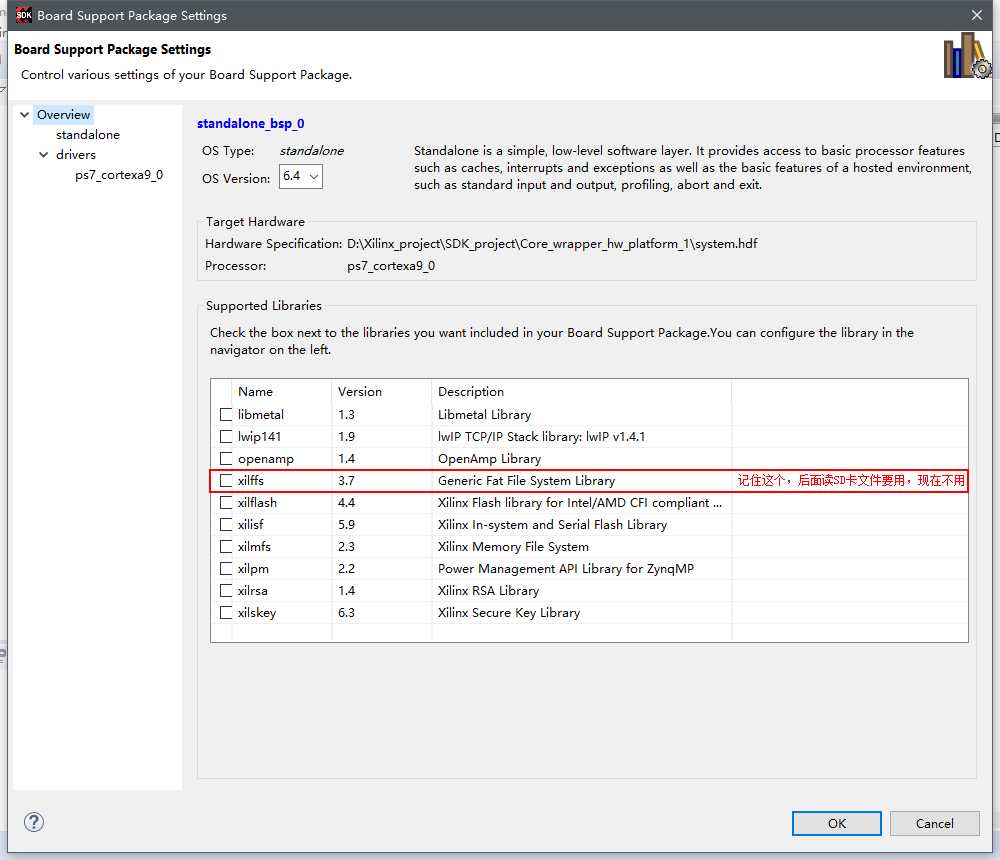Open the help question mark icon
This screenshot has width=1000, height=860.
pyautogui.click(x=34, y=822)
